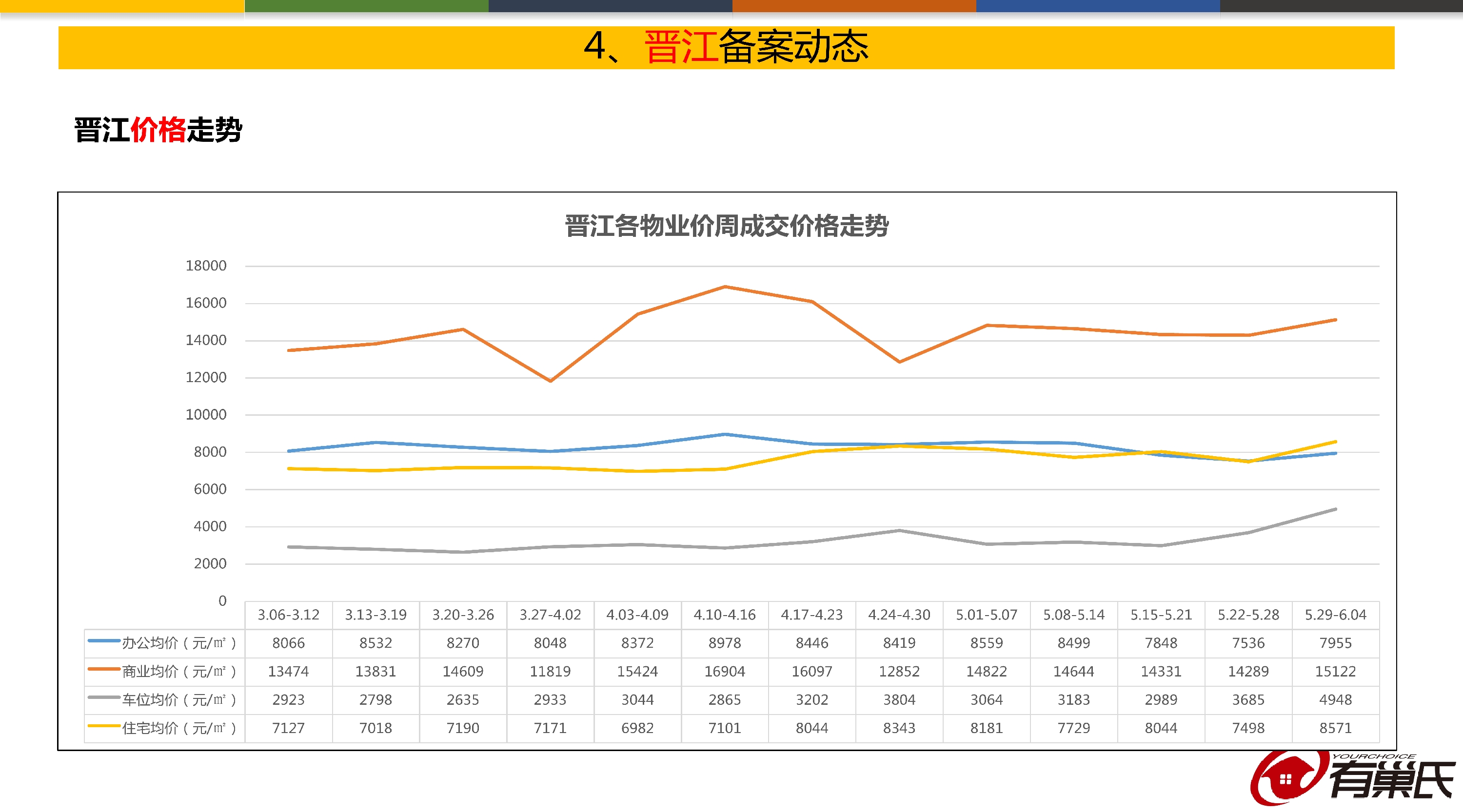Image resolution: width=1463 pixels, height=812 pixels.
Task: Click the gray line endpoint at 5.29-6.04
Action: 1336,509
